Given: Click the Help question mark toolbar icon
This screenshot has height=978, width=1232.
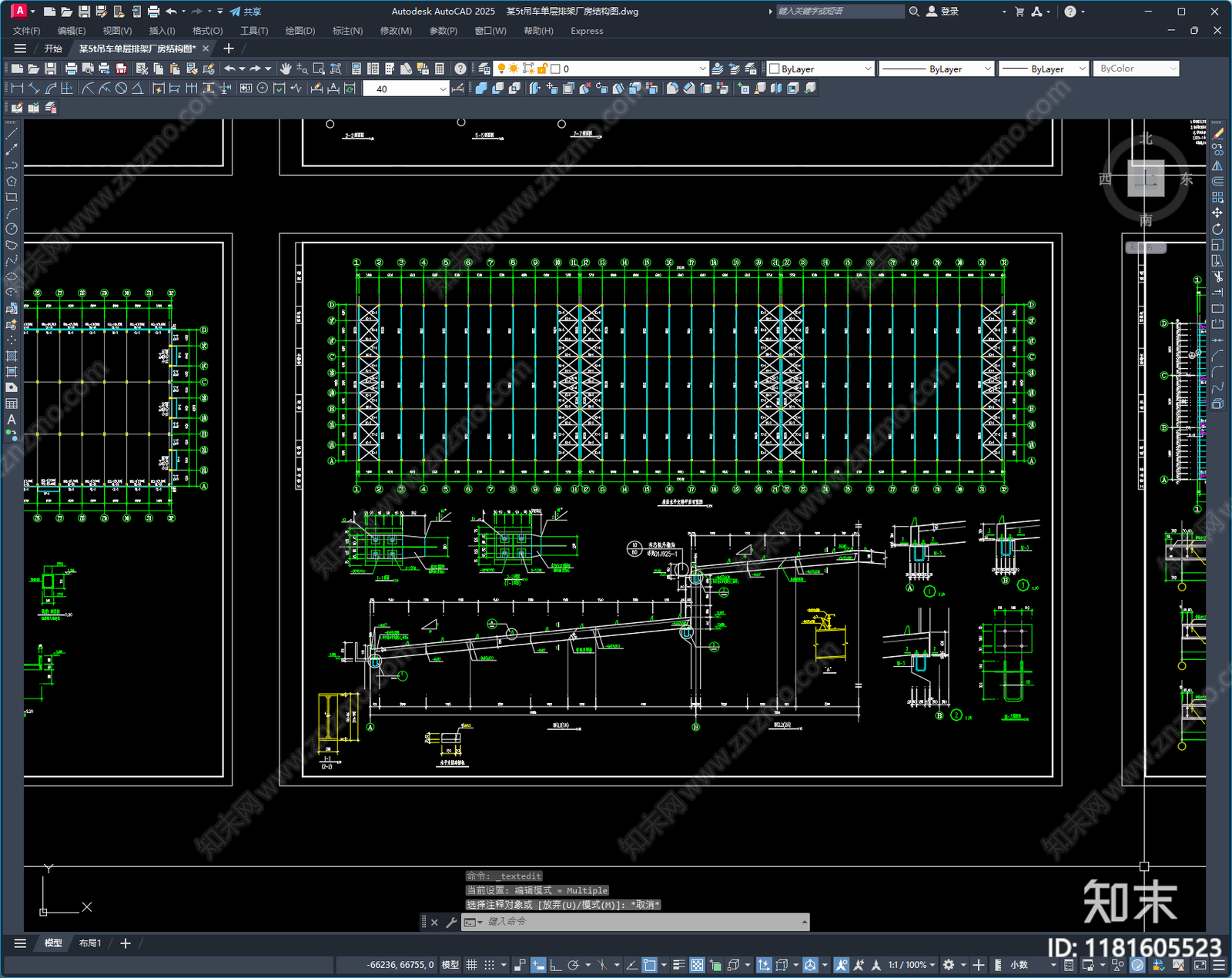Looking at the screenshot, I should [460, 69].
